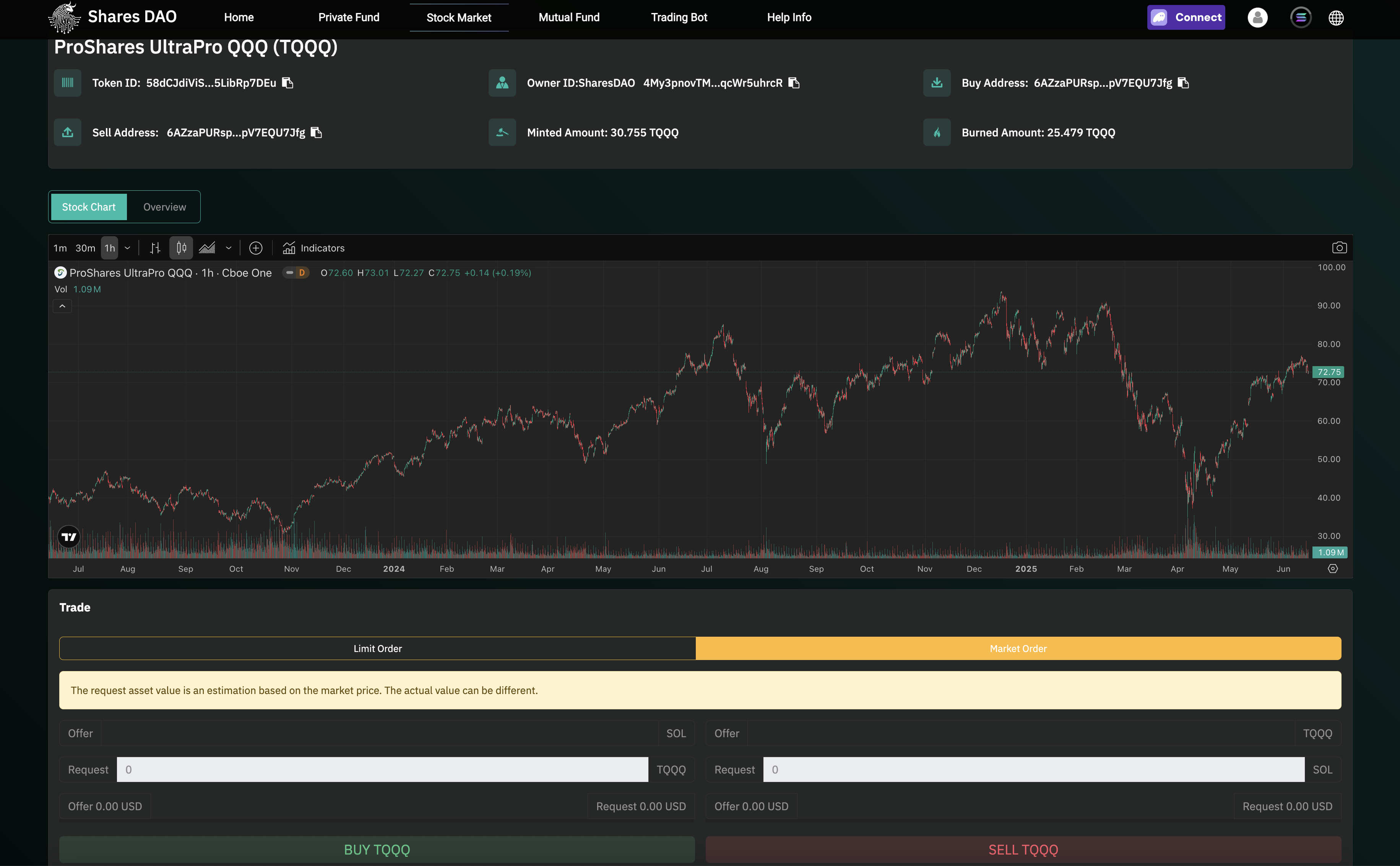
Task: Click the BUY TQQQ button
Action: point(377,850)
